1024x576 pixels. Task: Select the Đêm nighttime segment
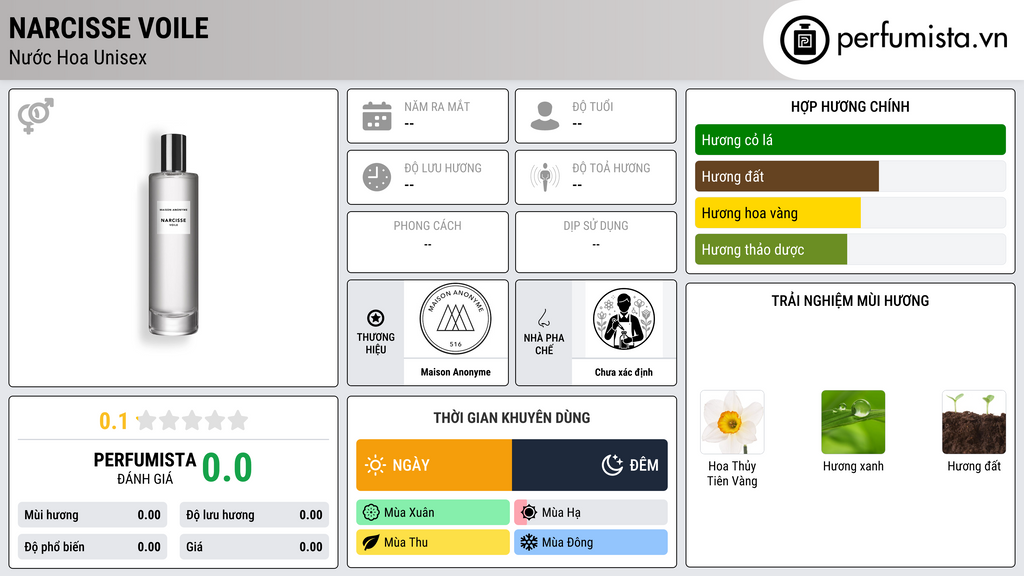[590, 465]
